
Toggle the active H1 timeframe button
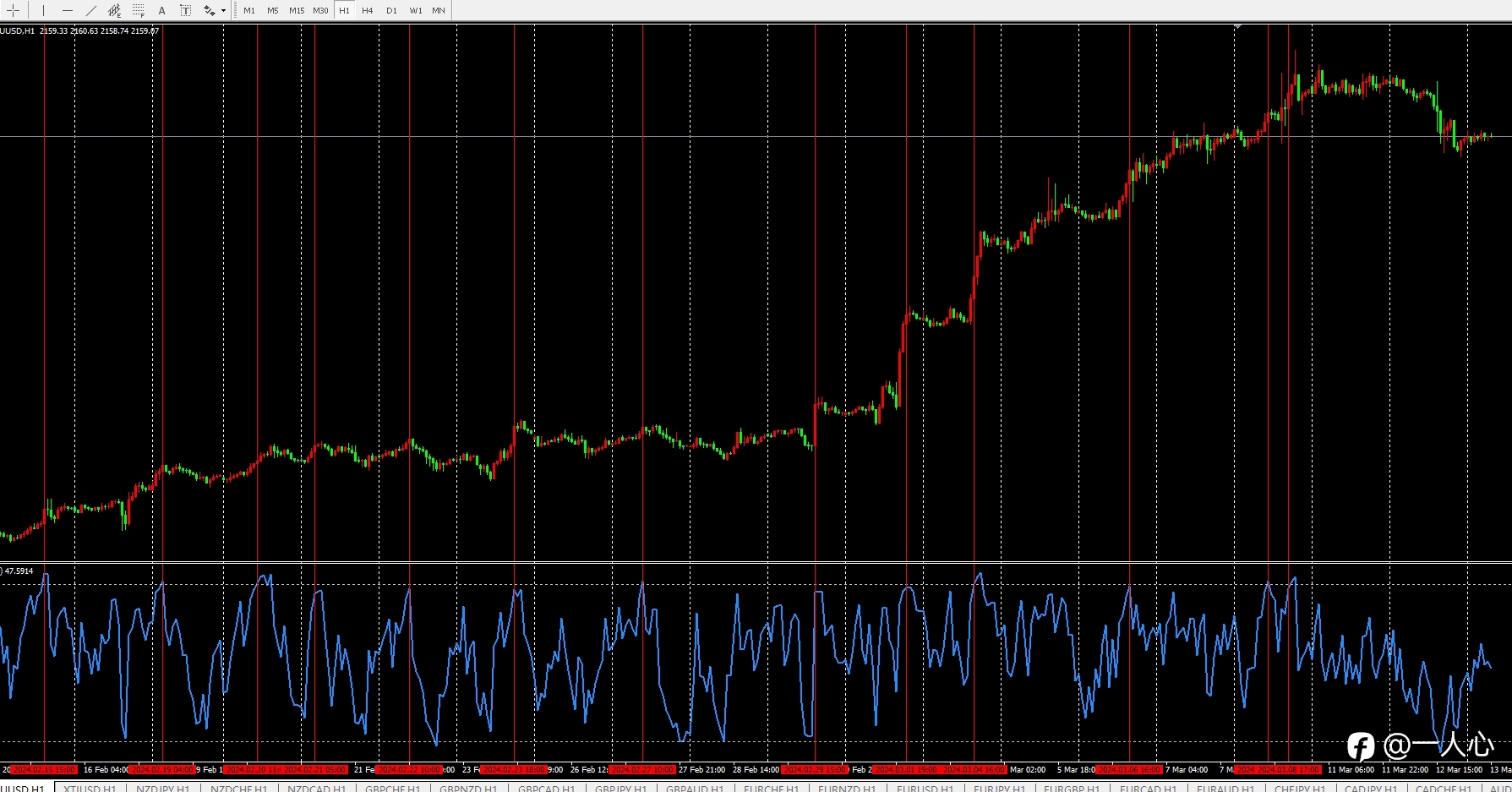tap(344, 10)
